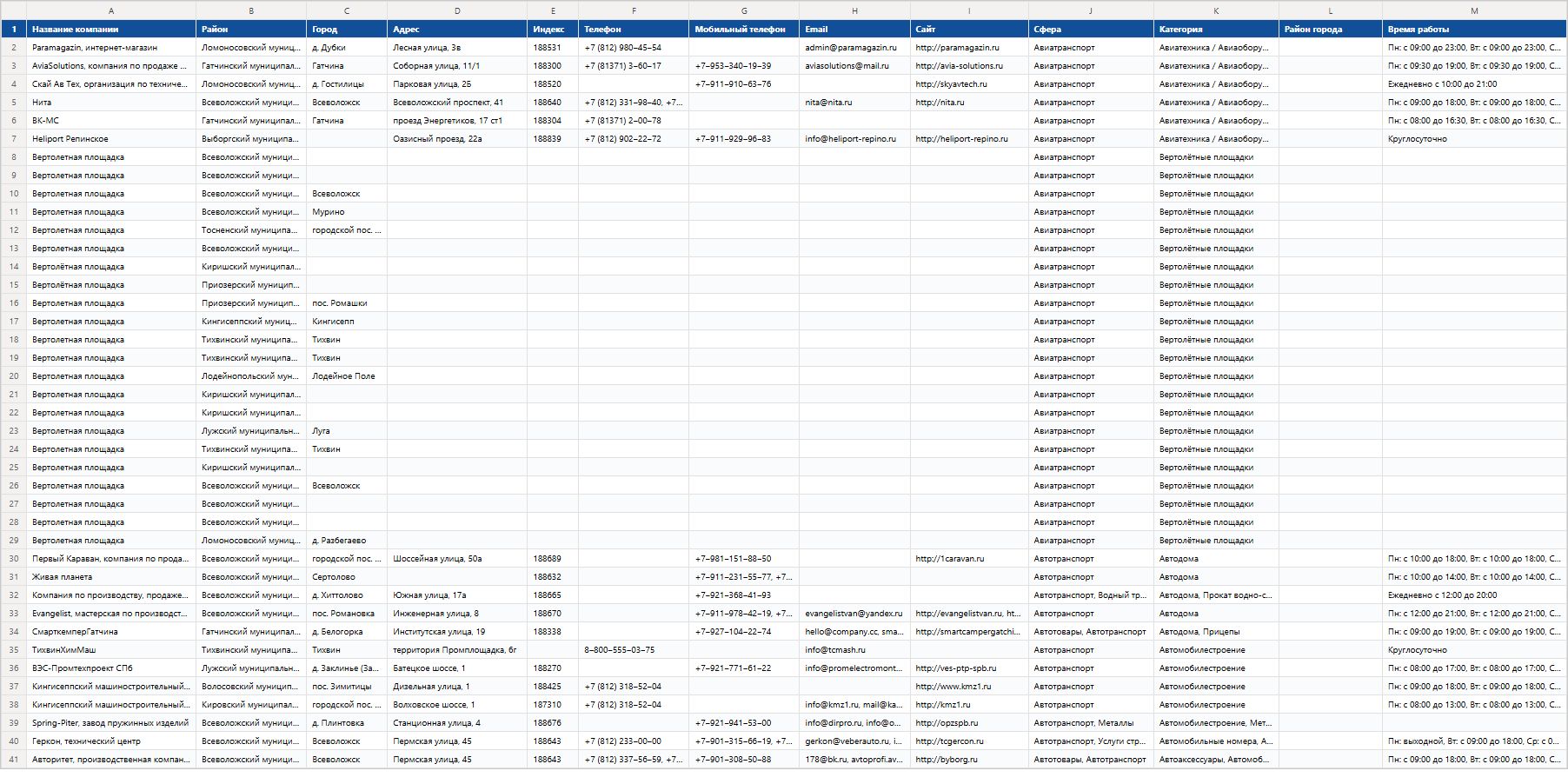Select the 'aviasolutions@mail.ru' email cell
The height and width of the screenshot is (784, 1568).
[x=854, y=66]
